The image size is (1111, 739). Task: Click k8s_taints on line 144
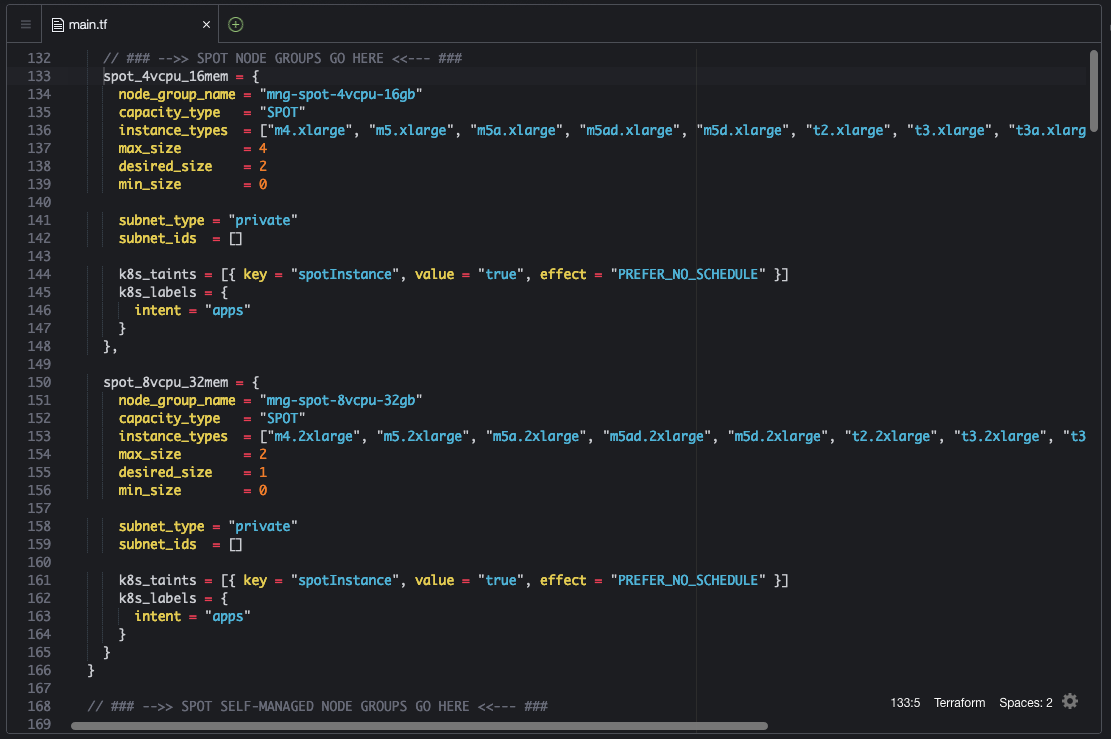157,274
